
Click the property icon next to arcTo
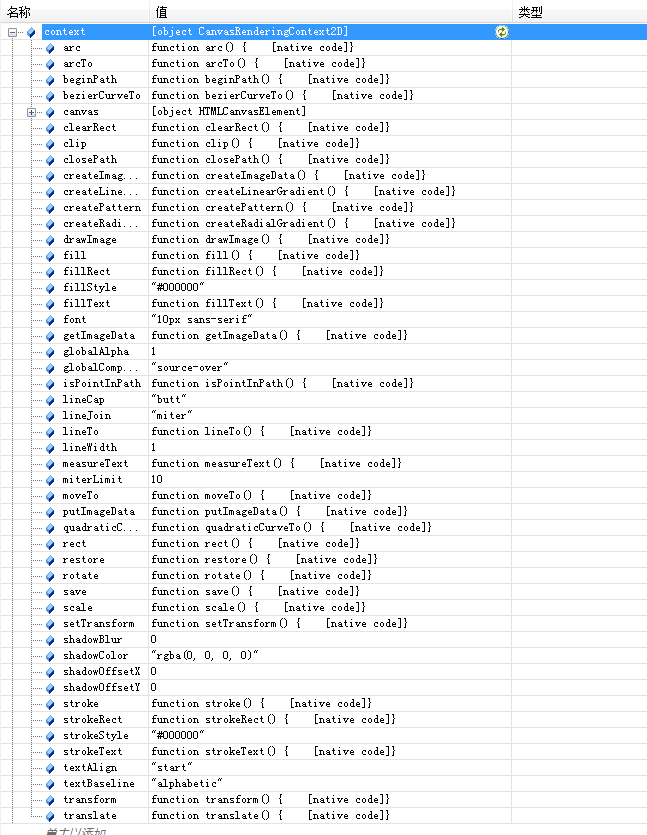pos(50,64)
